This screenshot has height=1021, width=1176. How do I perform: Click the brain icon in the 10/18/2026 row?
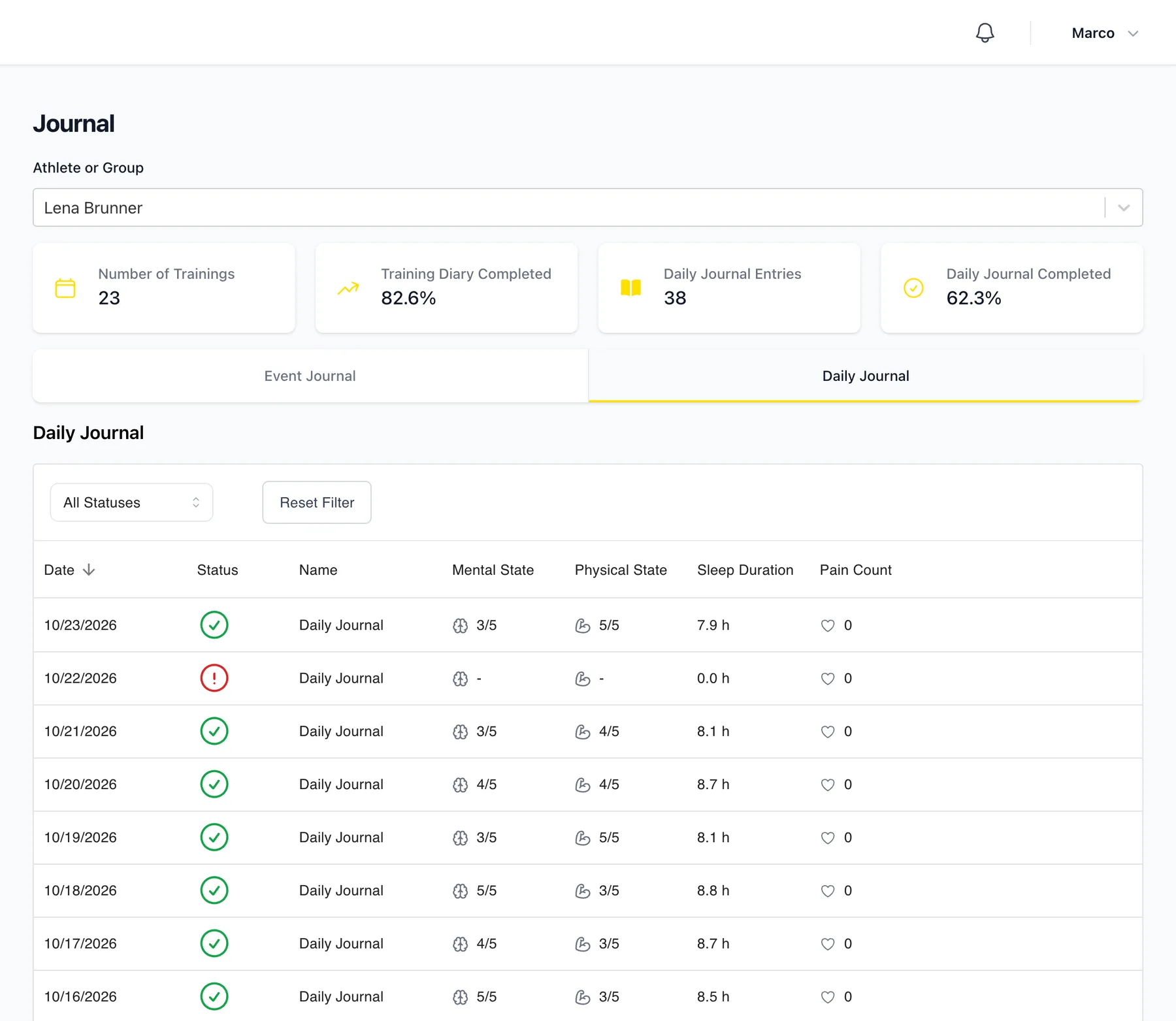(x=460, y=891)
